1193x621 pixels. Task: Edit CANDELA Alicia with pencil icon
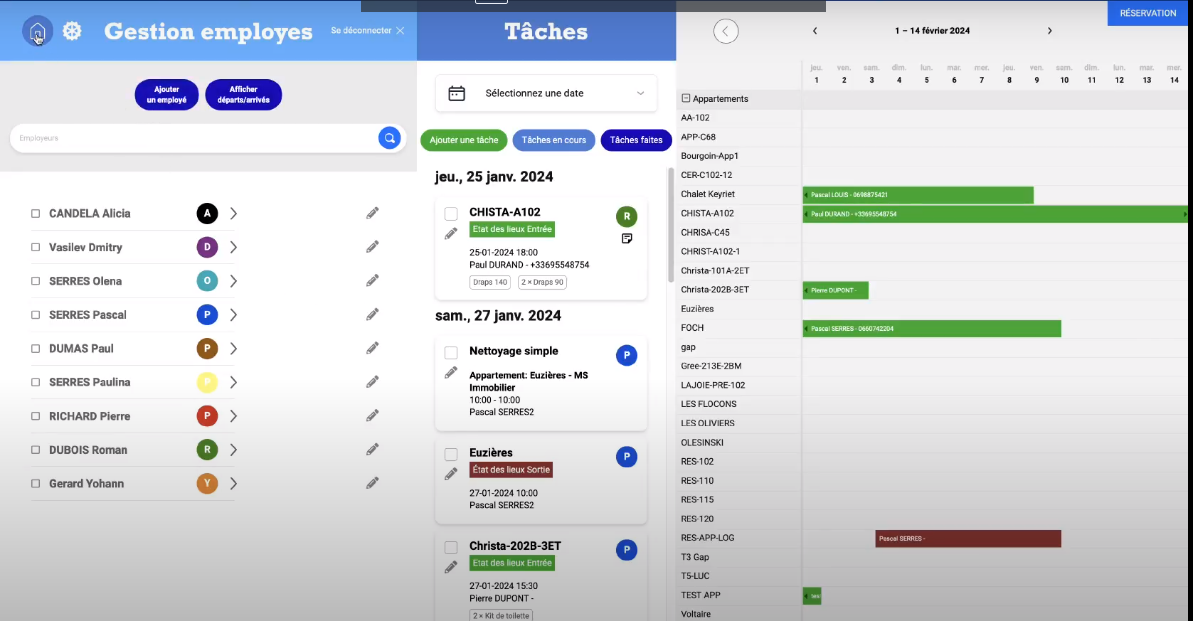372,213
